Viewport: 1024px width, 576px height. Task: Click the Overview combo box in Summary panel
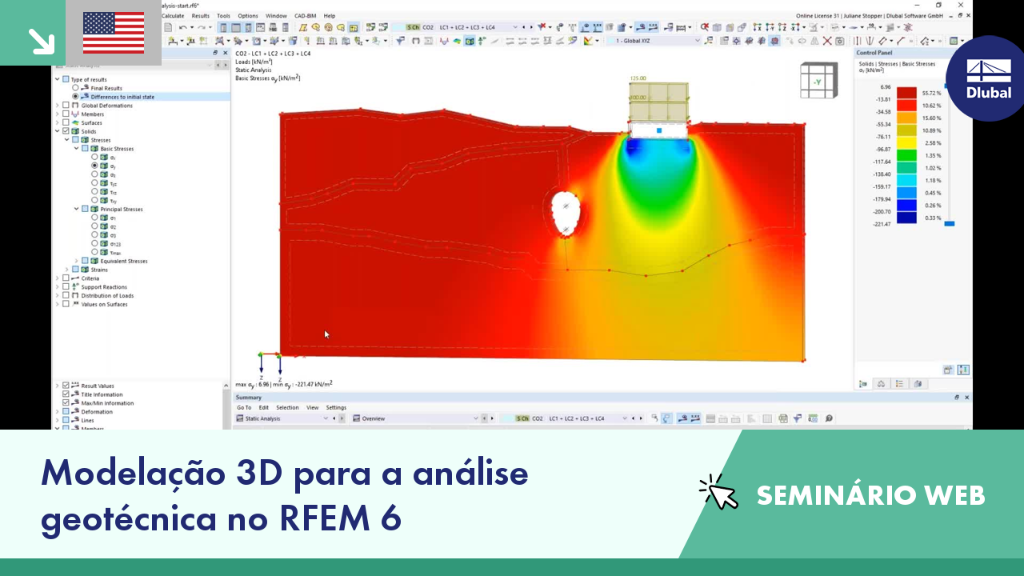tap(415, 419)
